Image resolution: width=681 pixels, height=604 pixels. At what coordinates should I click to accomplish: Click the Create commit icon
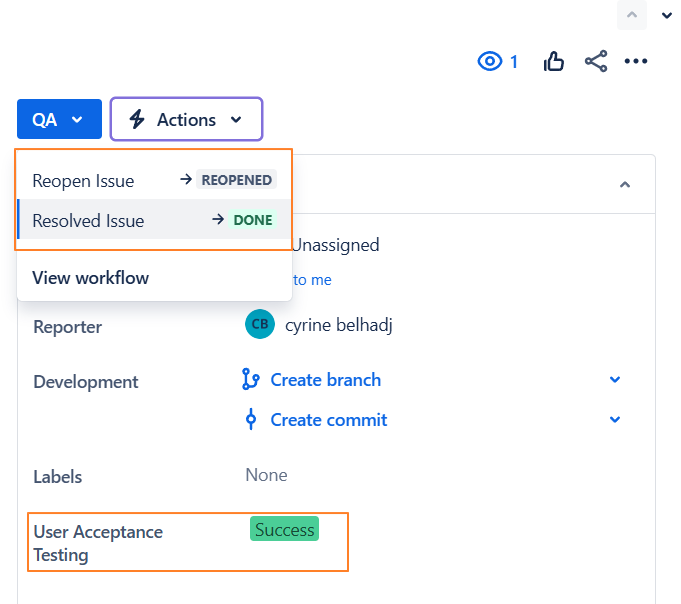click(251, 420)
